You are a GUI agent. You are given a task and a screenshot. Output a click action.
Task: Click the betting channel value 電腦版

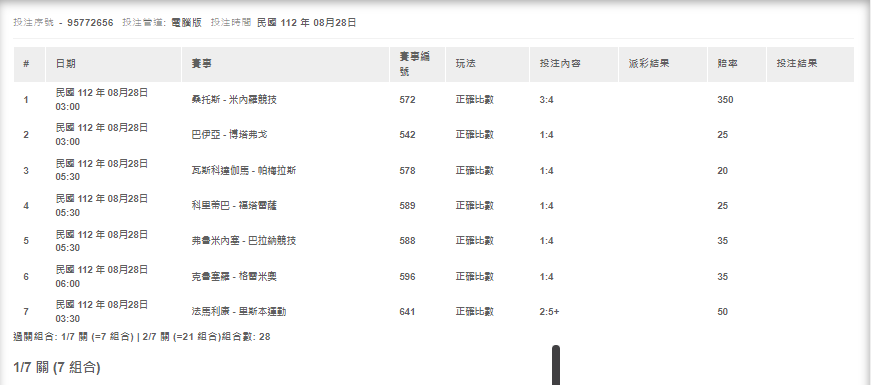(187, 23)
